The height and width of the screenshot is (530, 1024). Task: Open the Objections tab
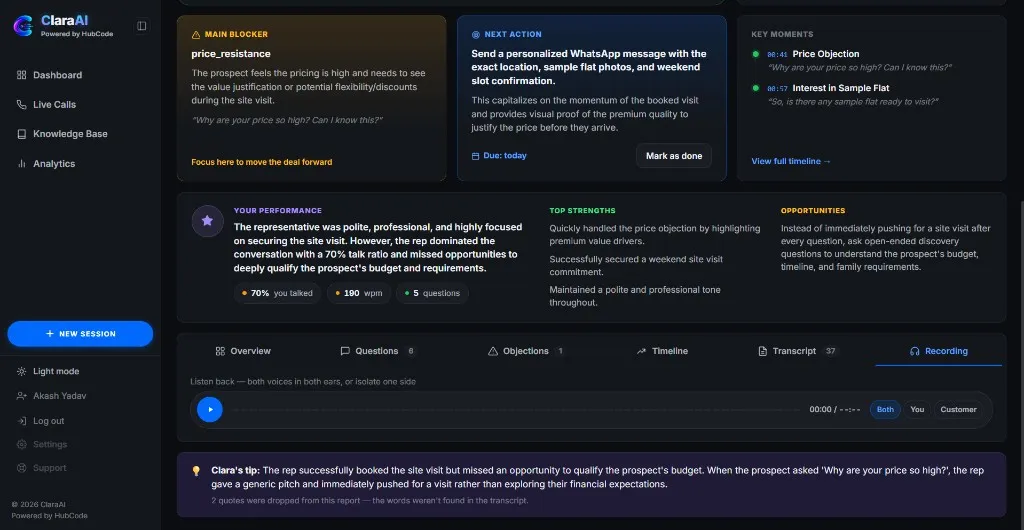[526, 351]
